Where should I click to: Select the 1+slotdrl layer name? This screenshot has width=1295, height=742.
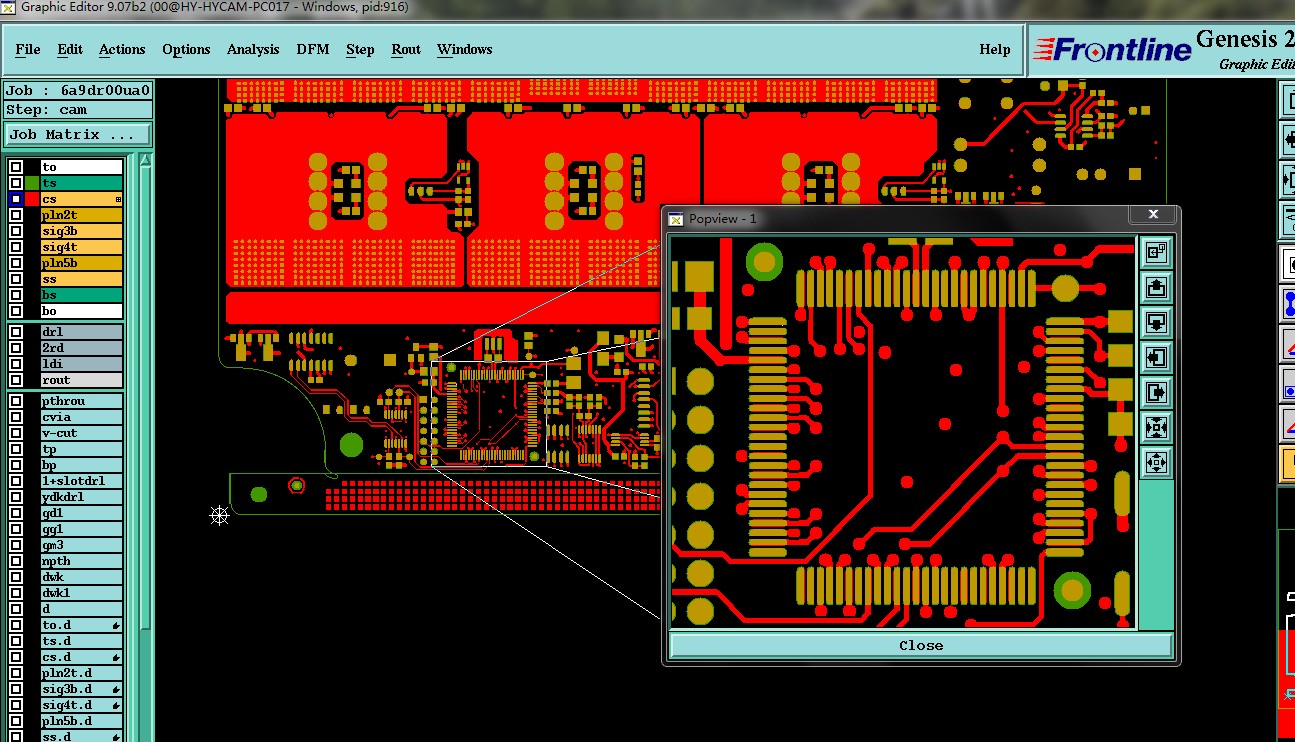point(81,481)
